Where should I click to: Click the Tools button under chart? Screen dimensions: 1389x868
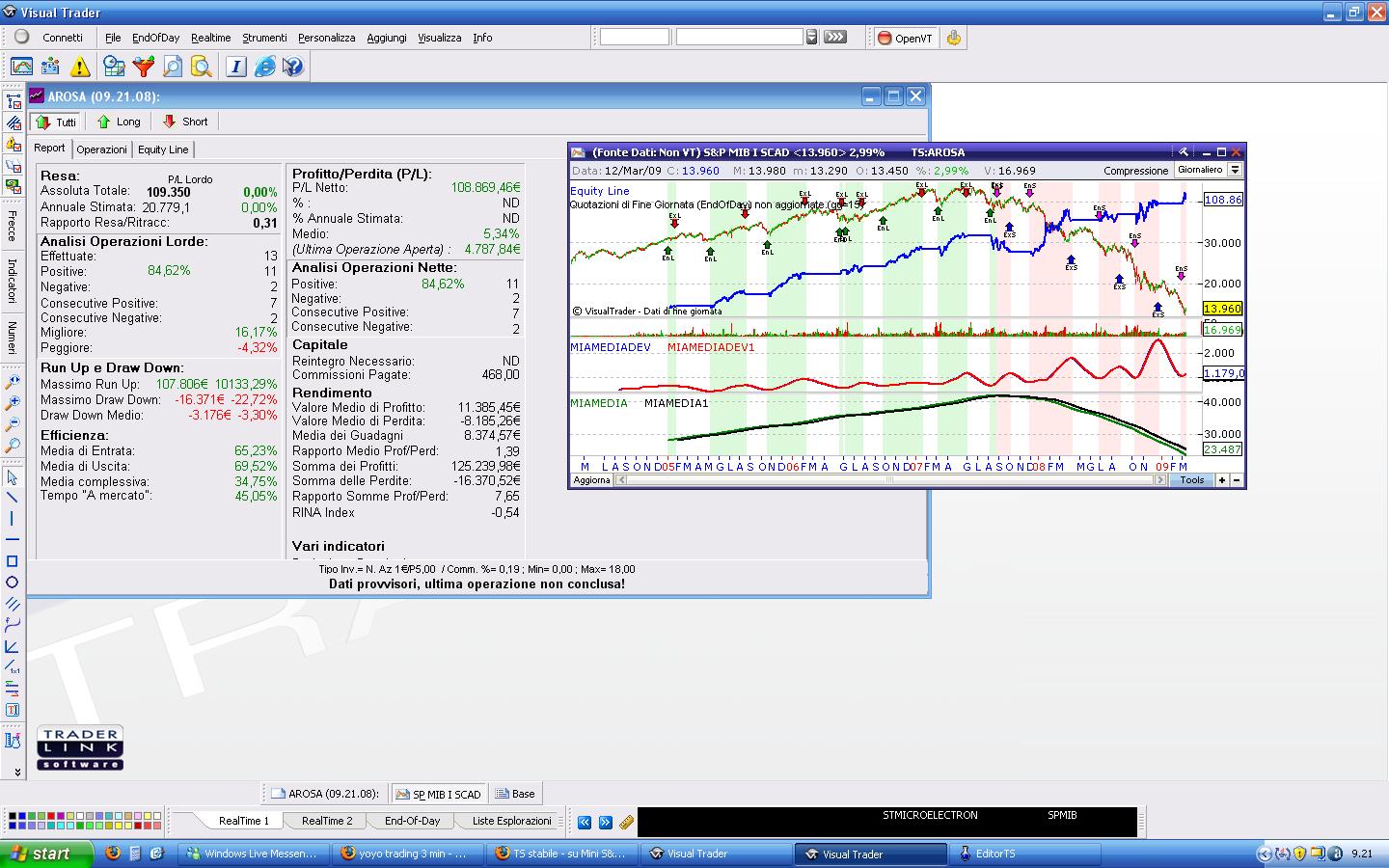(1191, 480)
